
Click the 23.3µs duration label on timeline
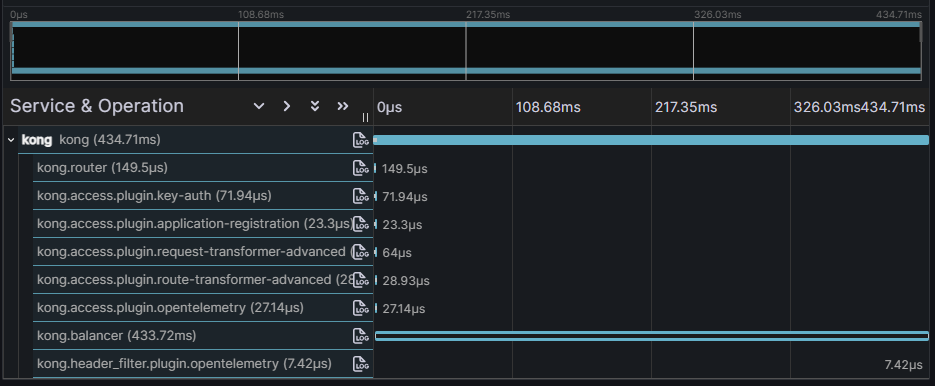click(402, 225)
